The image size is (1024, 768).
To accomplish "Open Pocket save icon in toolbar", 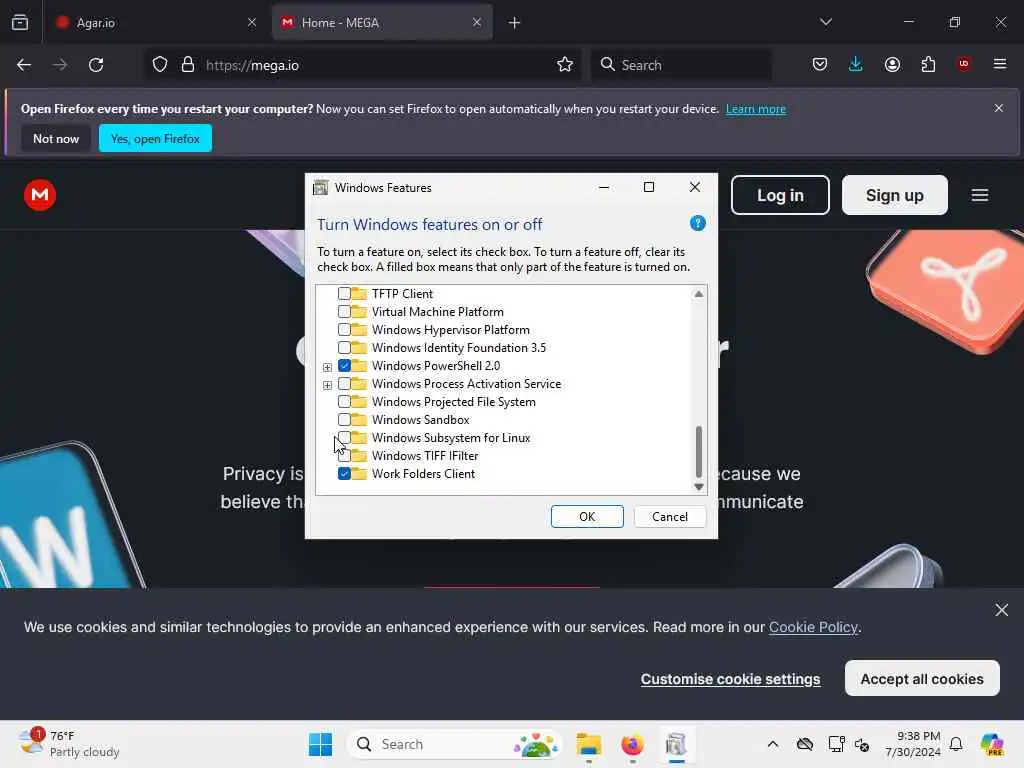I will [820, 65].
